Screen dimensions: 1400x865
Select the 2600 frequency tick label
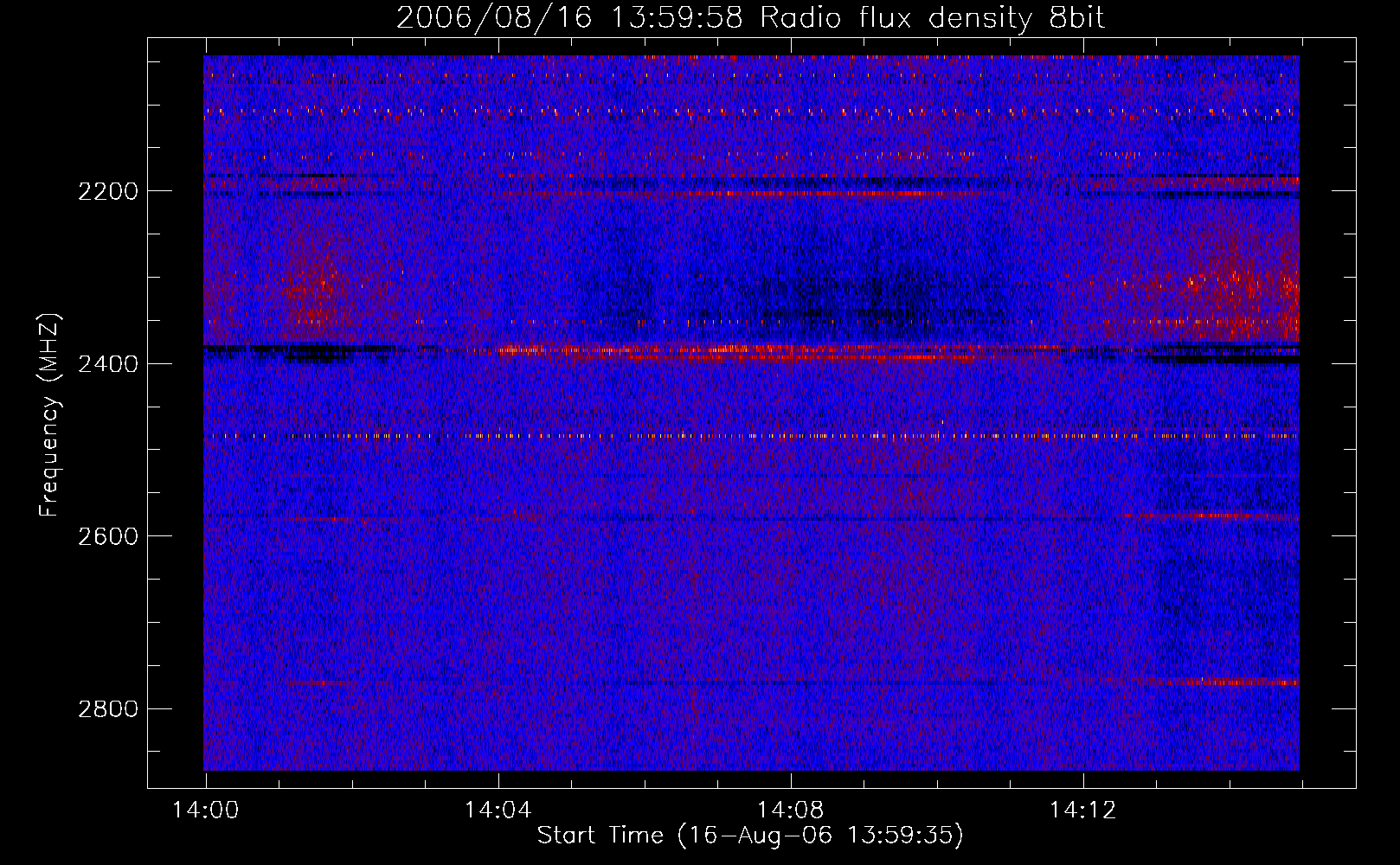108,536
